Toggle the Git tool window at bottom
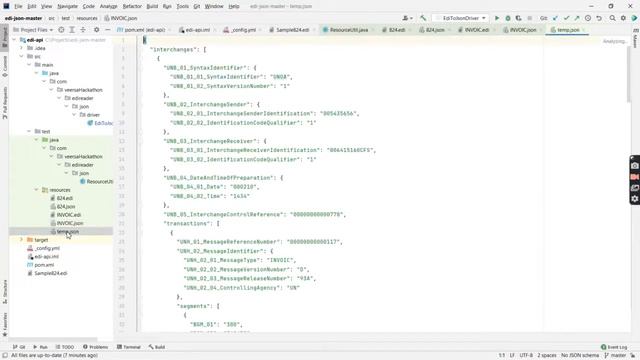The height and width of the screenshot is (360, 640). click(x=19, y=347)
